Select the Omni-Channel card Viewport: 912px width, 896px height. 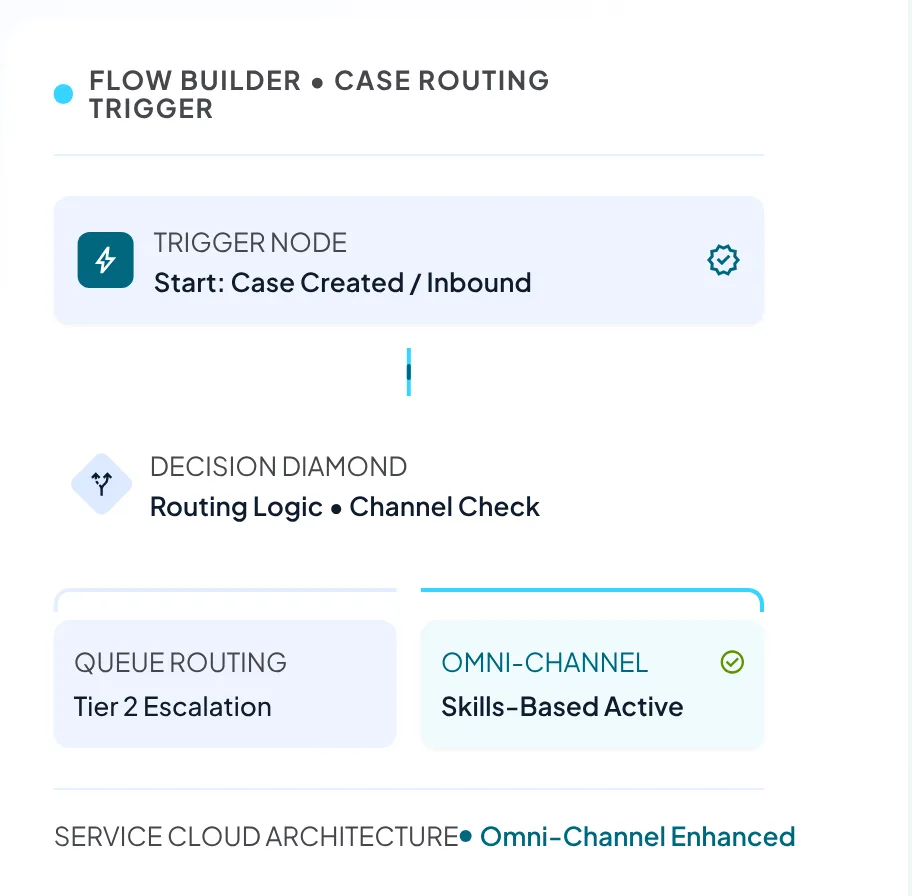[x=592, y=684]
